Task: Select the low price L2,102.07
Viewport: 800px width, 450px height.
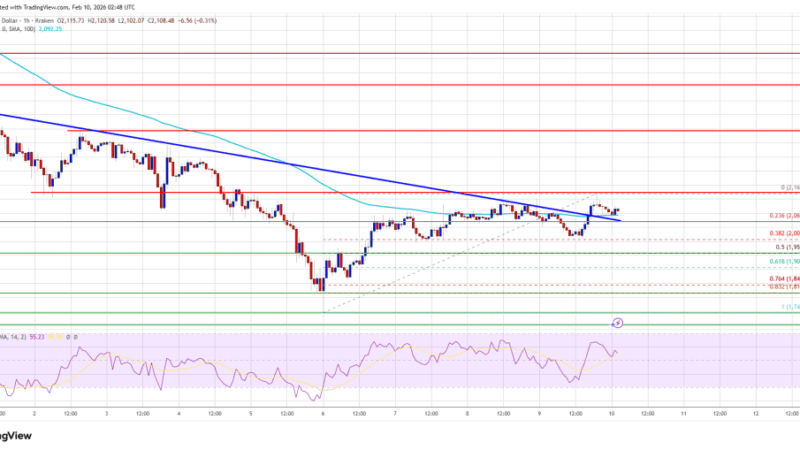Action: [x=131, y=21]
